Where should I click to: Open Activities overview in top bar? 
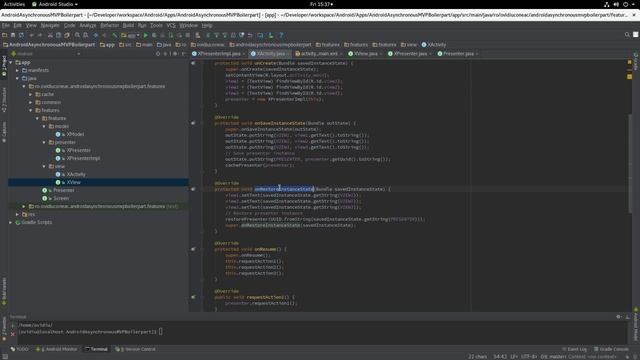pyautogui.click(x=14, y=4)
